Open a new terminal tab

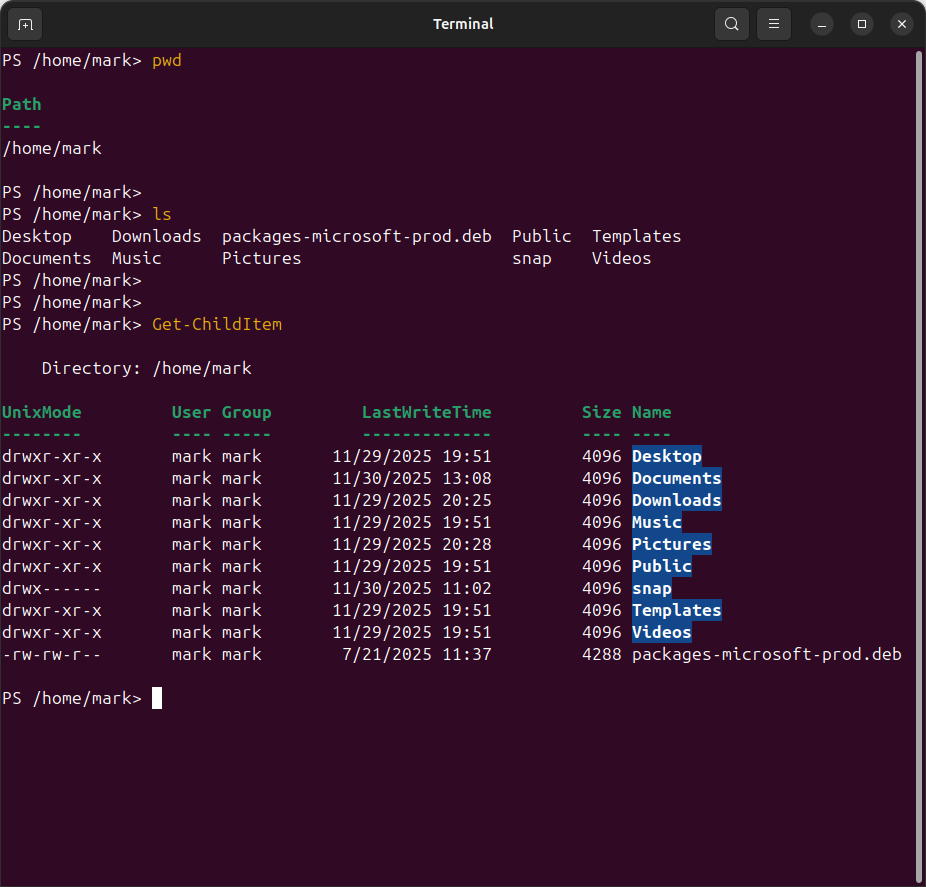coord(24,23)
